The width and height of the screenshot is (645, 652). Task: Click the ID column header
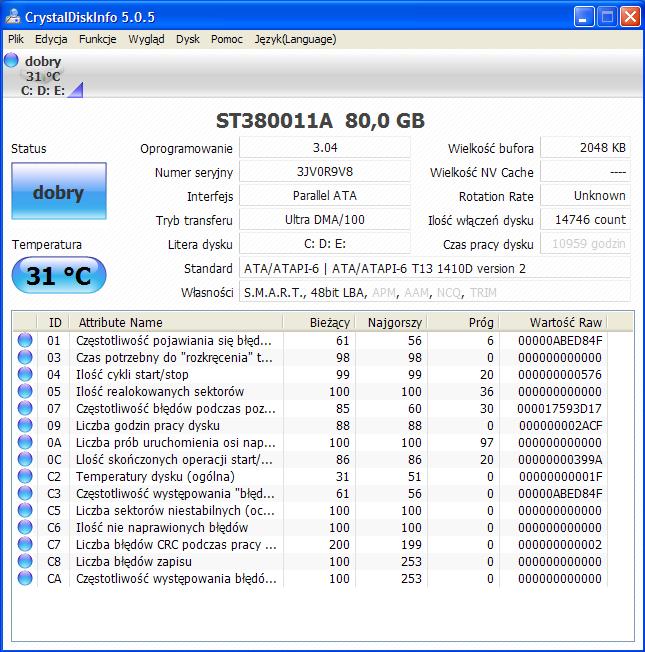[x=53, y=322]
